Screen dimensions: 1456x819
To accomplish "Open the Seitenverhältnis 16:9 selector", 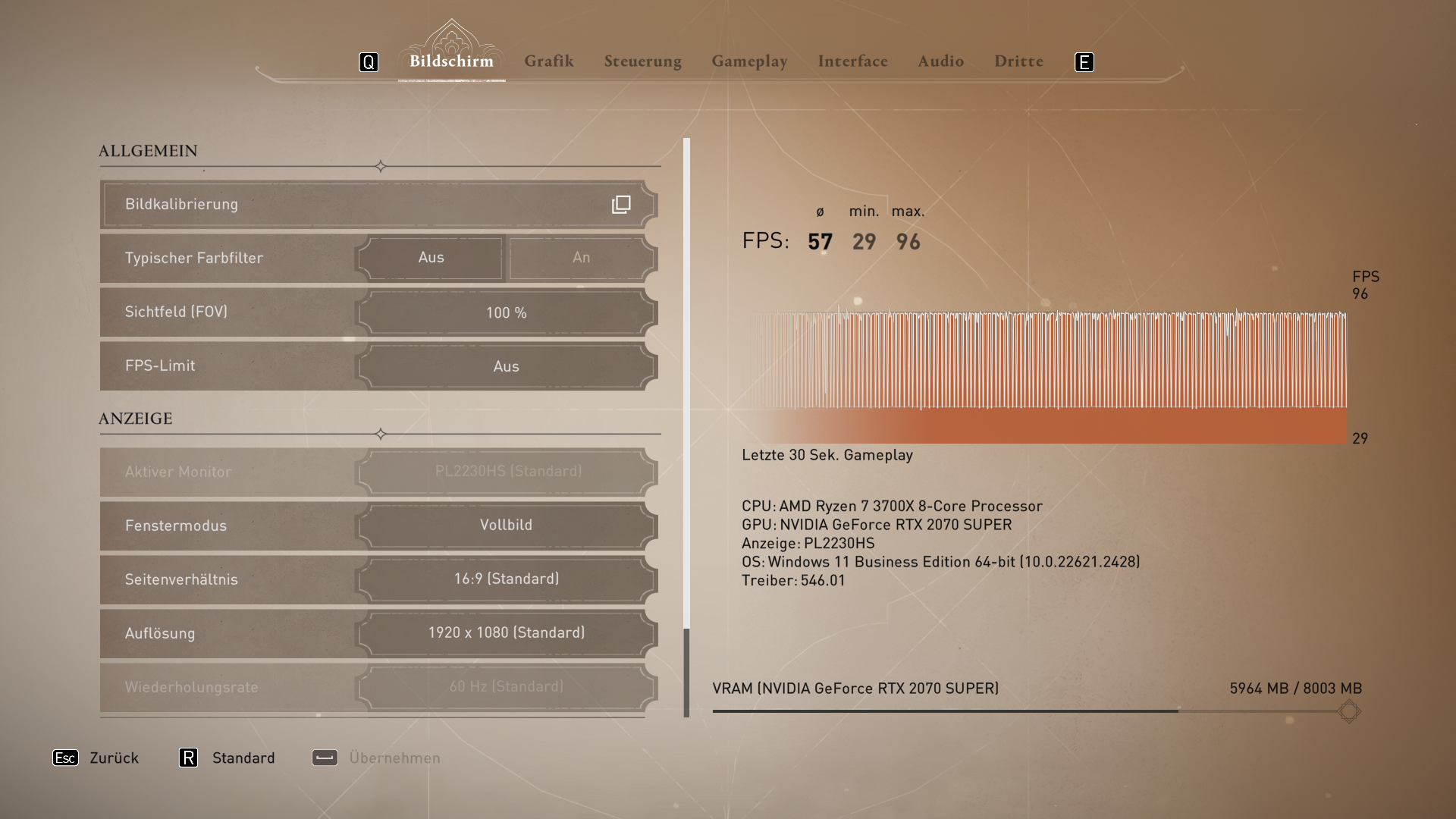I will pyautogui.click(x=506, y=579).
